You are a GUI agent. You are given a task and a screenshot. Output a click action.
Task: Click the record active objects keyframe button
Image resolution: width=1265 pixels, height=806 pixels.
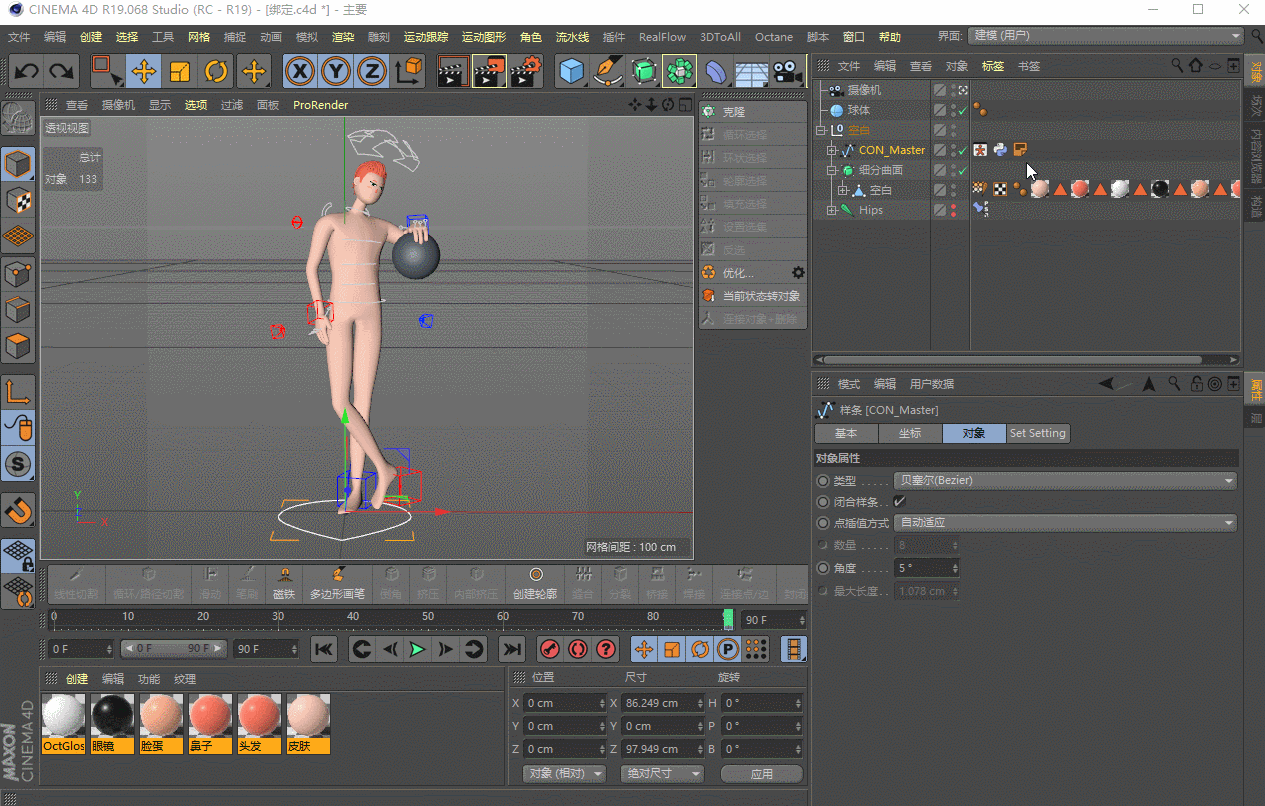(x=549, y=649)
